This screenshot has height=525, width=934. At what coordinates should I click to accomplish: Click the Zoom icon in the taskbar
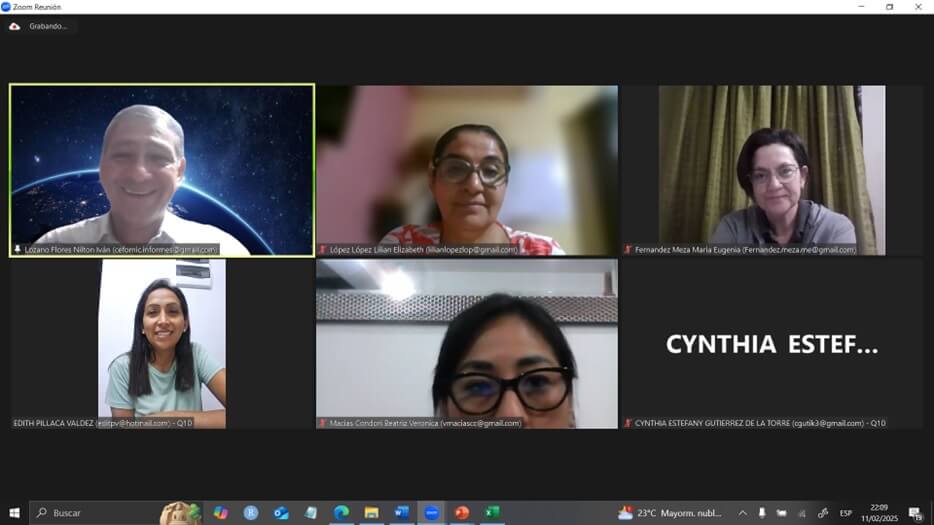tap(432, 513)
